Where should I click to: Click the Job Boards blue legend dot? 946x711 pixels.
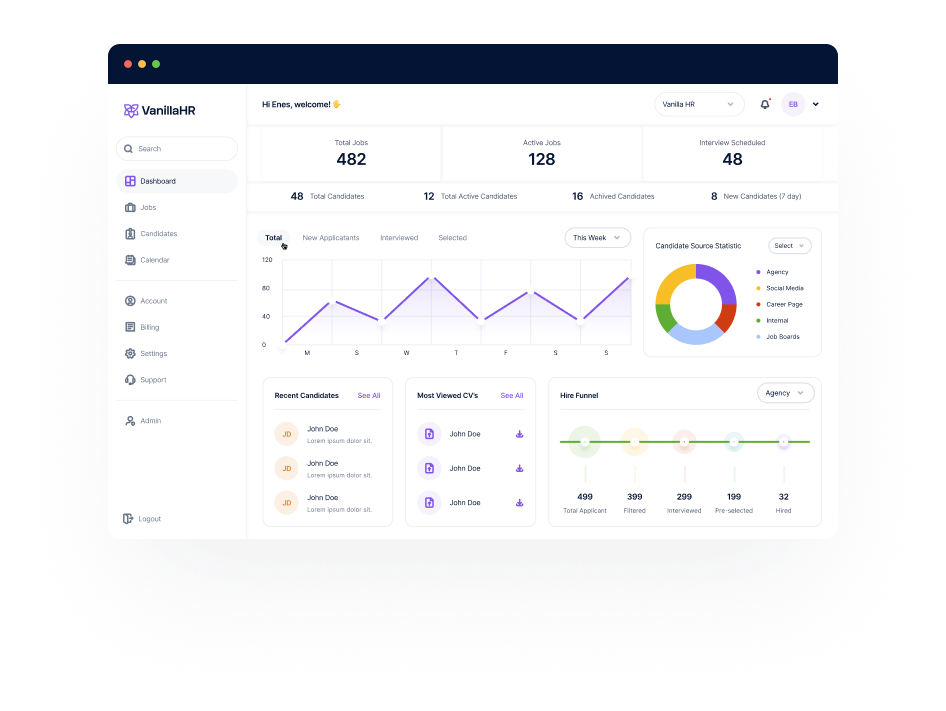(x=758, y=337)
